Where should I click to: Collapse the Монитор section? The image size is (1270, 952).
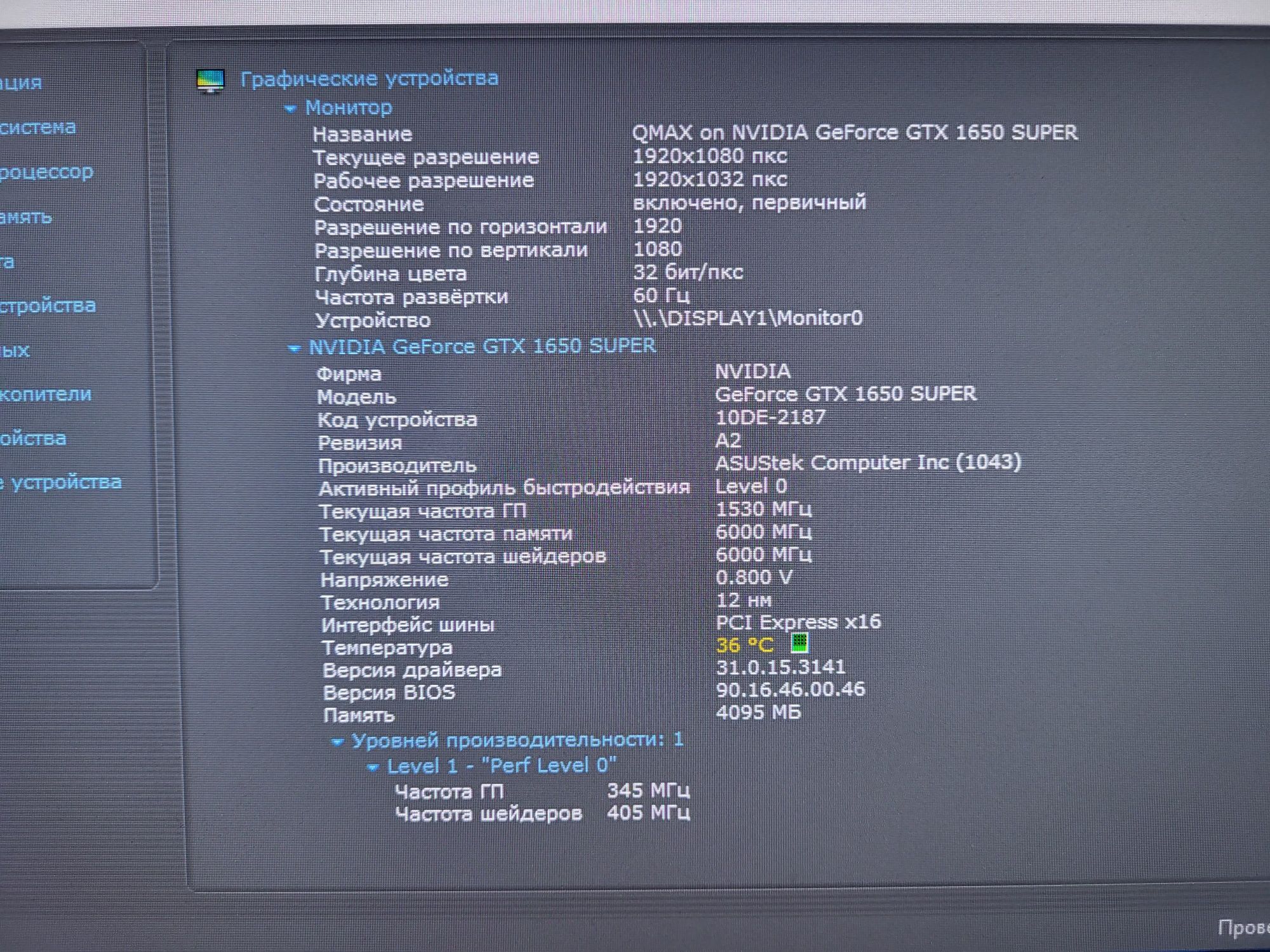290,109
